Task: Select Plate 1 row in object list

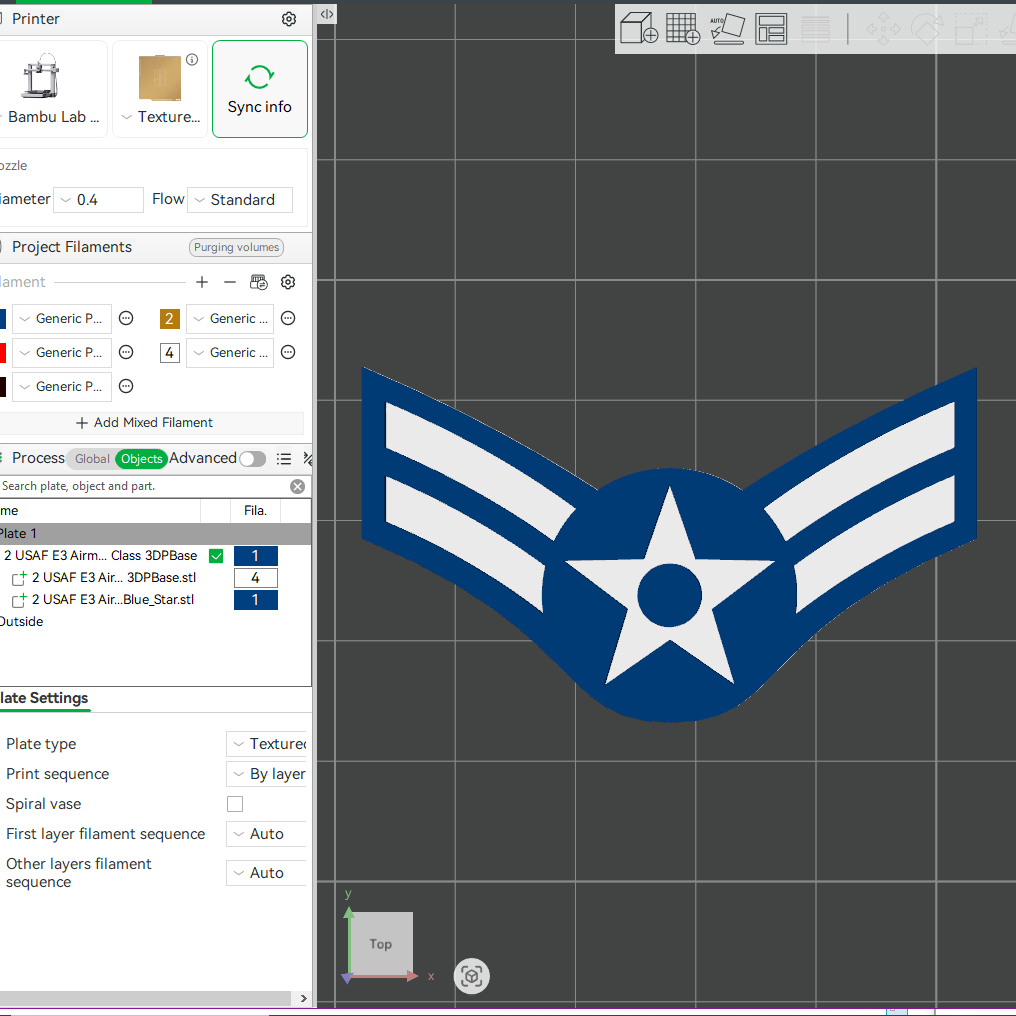Action: [156, 534]
